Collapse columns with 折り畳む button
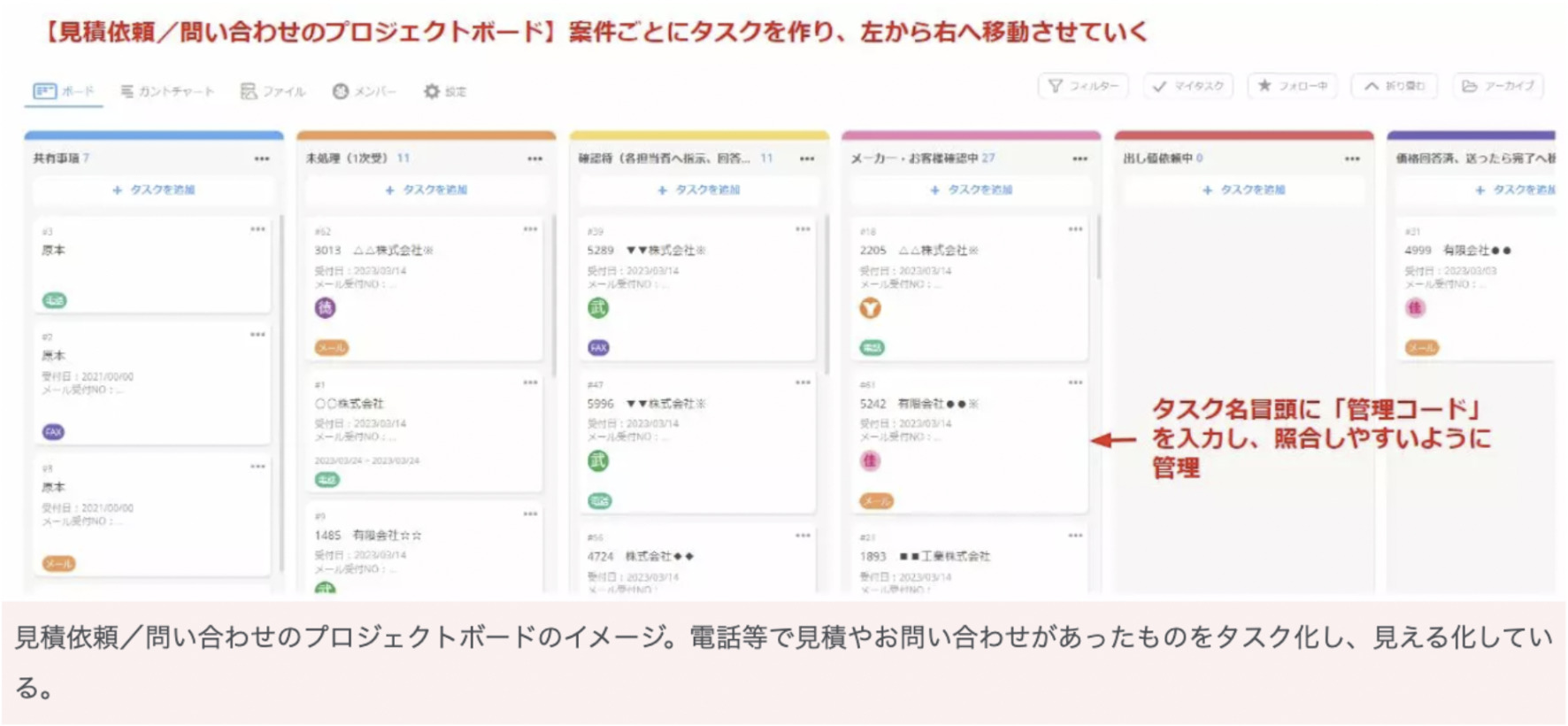Image resolution: width=1568 pixels, height=726 pixels. (x=1394, y=86)
